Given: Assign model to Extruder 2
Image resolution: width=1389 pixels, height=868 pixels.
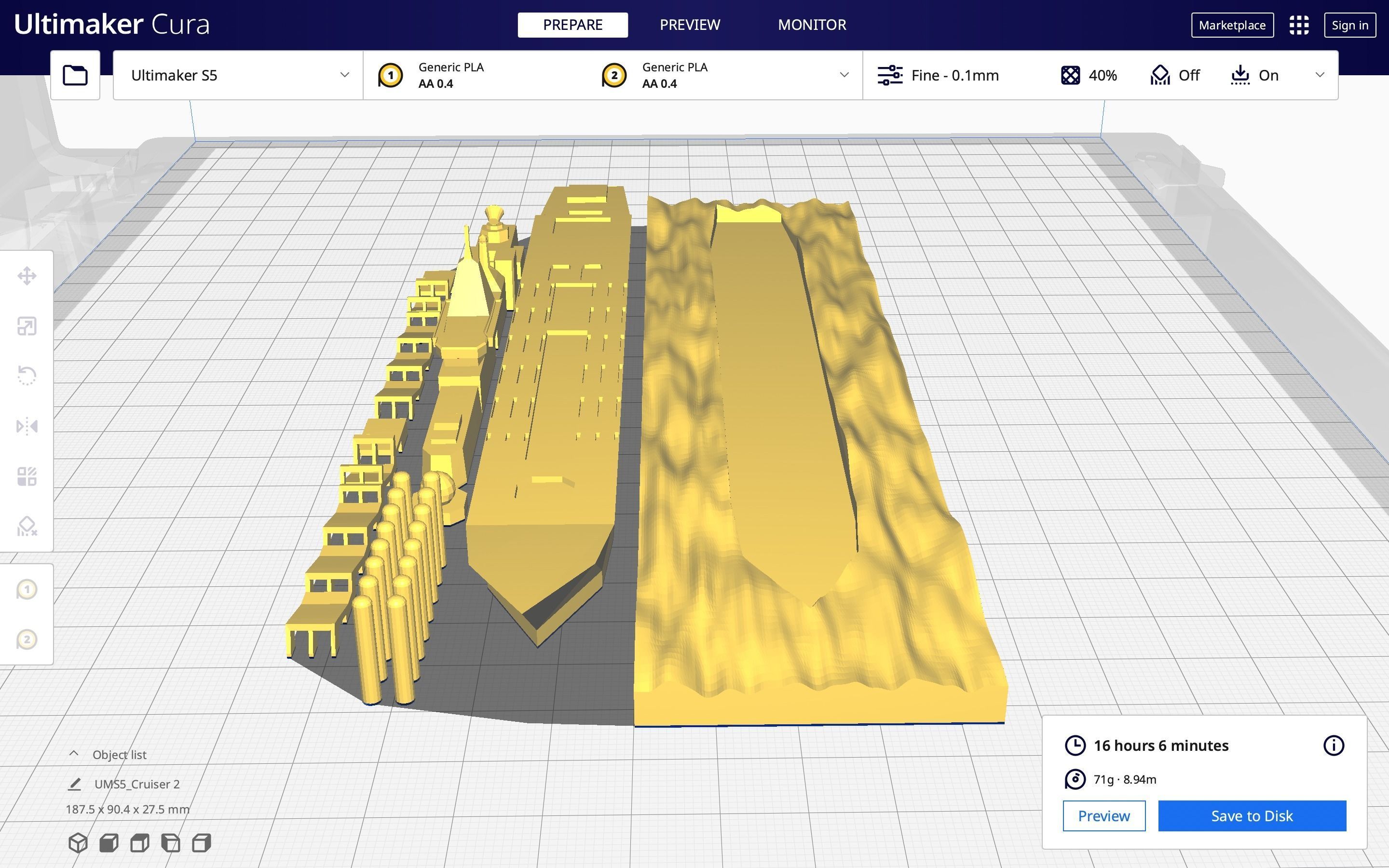Looking at the screenshot, I should pyautogui.click(x=27, y=639).
